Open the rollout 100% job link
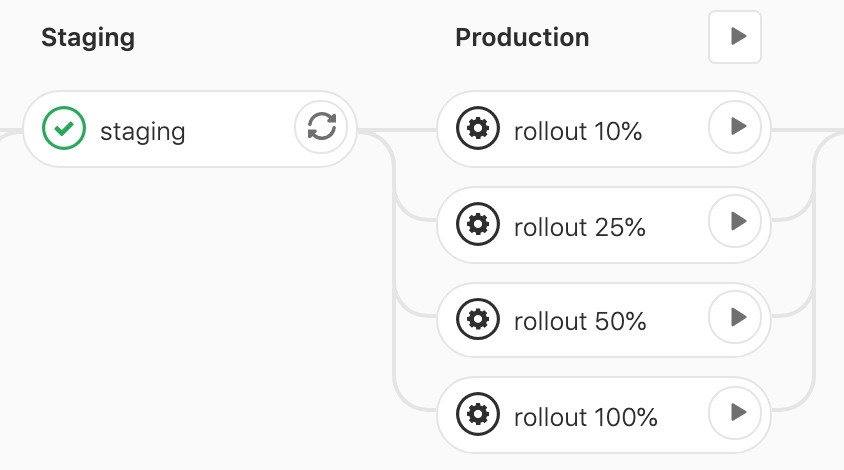This screenshot has height=470, width=844. 585,417
